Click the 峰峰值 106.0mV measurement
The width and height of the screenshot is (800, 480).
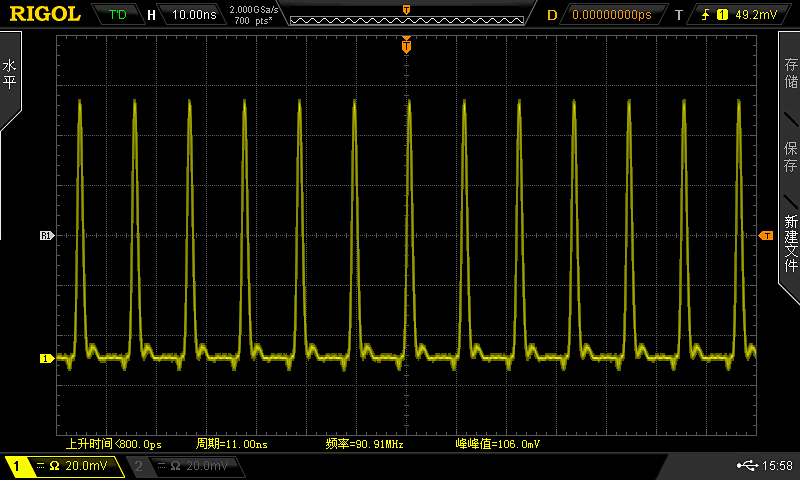click(497, 444)
